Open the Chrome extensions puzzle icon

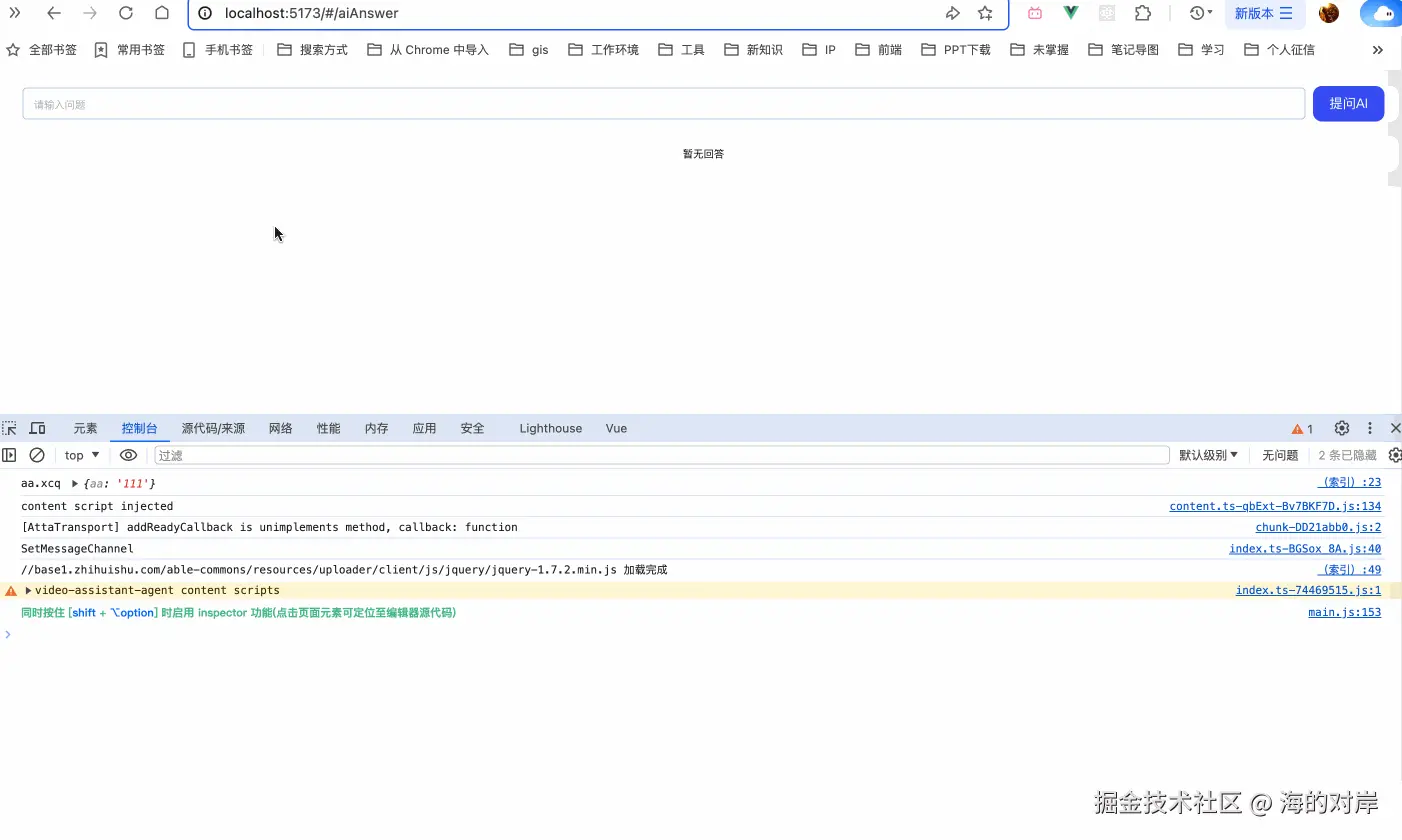1143,13
